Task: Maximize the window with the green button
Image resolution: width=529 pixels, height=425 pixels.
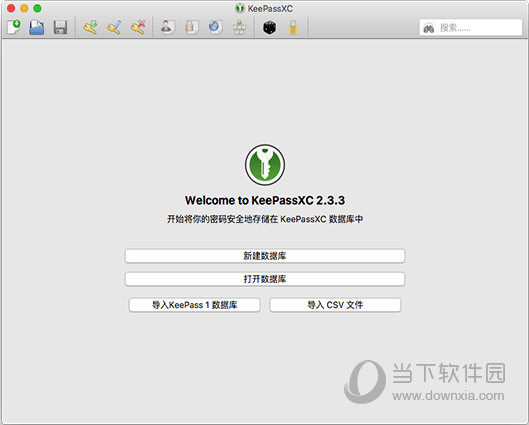Action: [37, 8]
